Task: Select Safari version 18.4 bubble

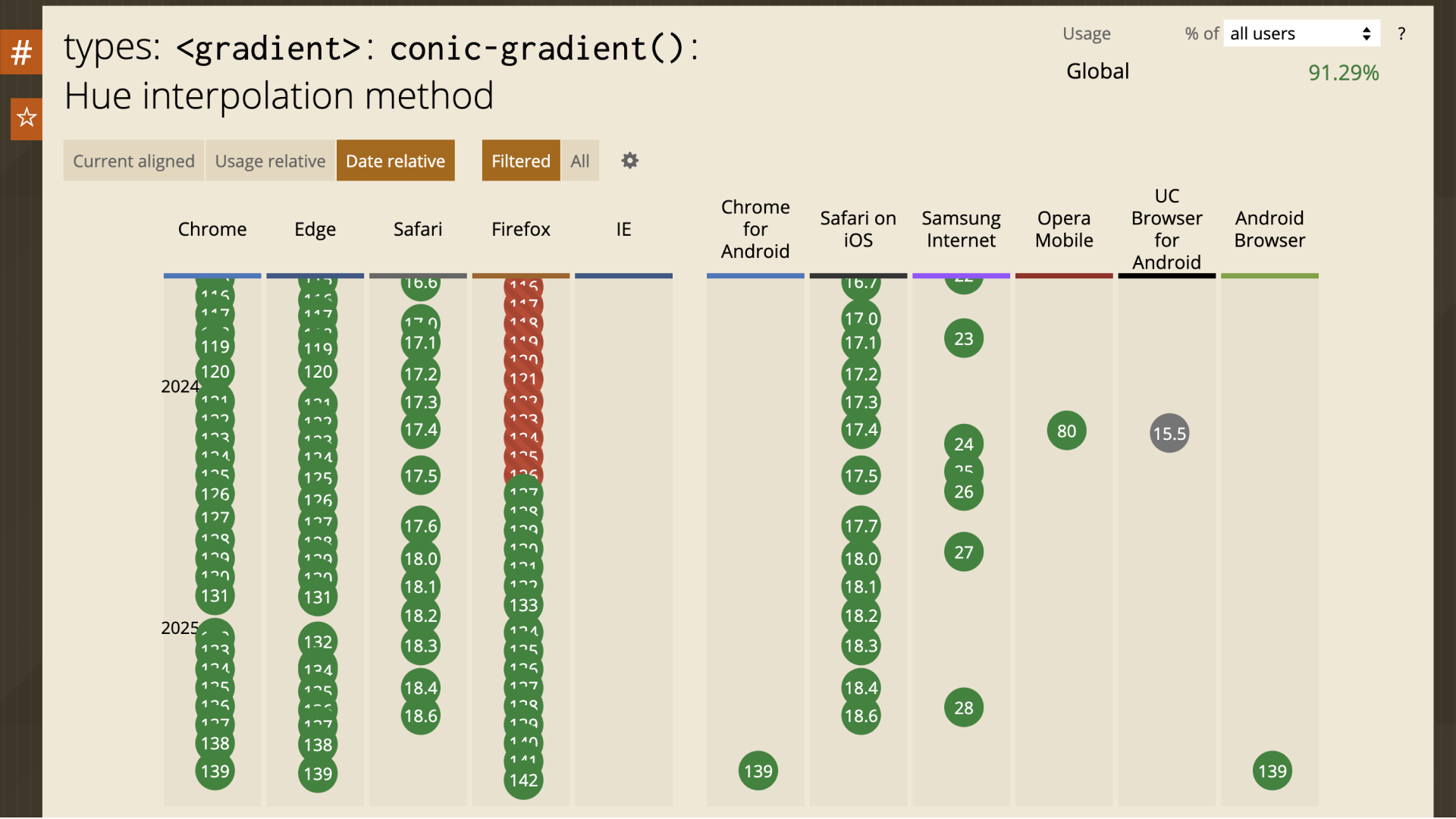Action: click(421, 688)
